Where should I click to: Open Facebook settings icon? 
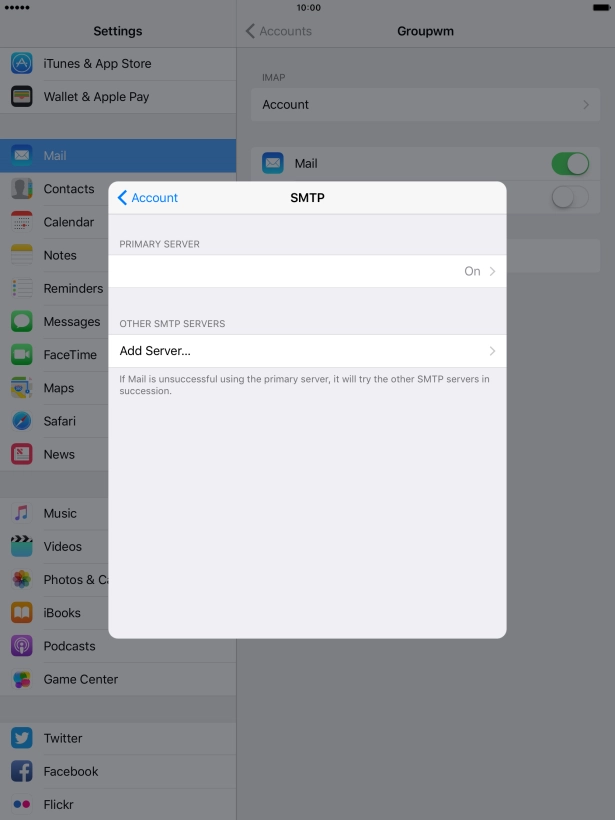coord(22,771)
